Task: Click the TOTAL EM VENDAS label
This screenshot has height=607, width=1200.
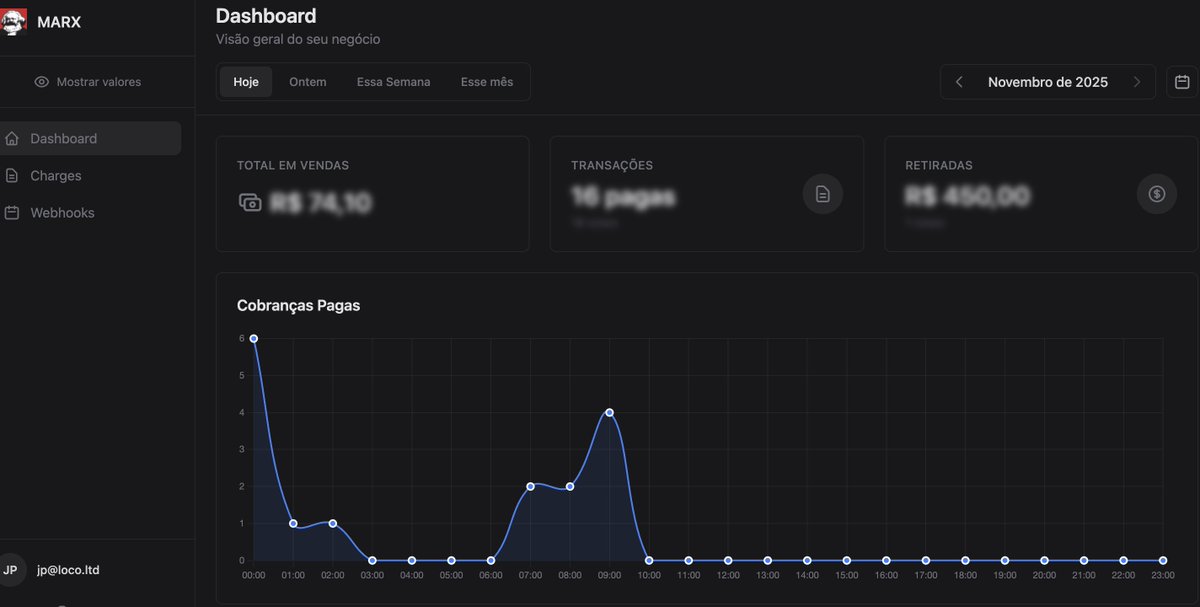Action: (293, 165)
